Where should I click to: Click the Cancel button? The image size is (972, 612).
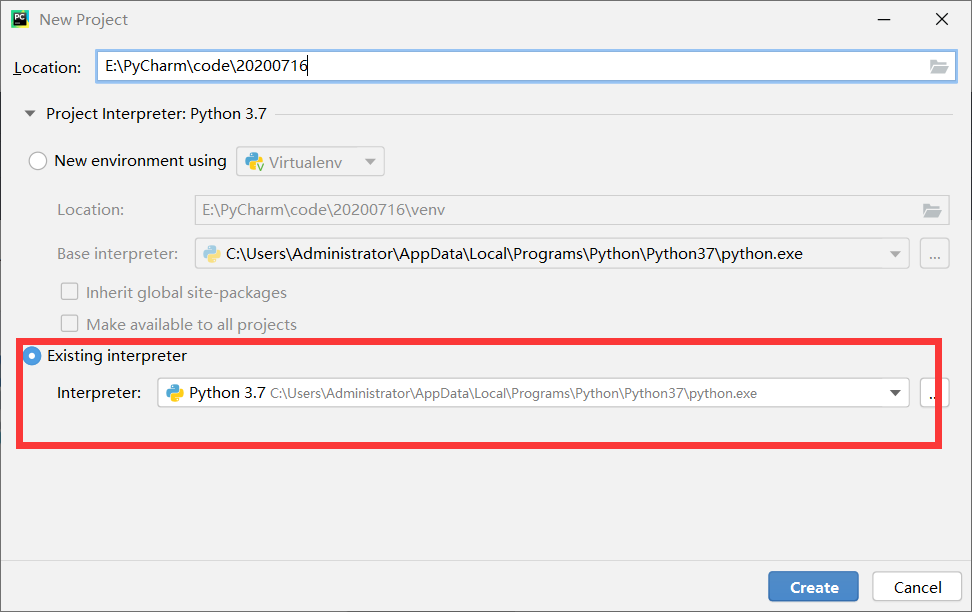(917, 587)
